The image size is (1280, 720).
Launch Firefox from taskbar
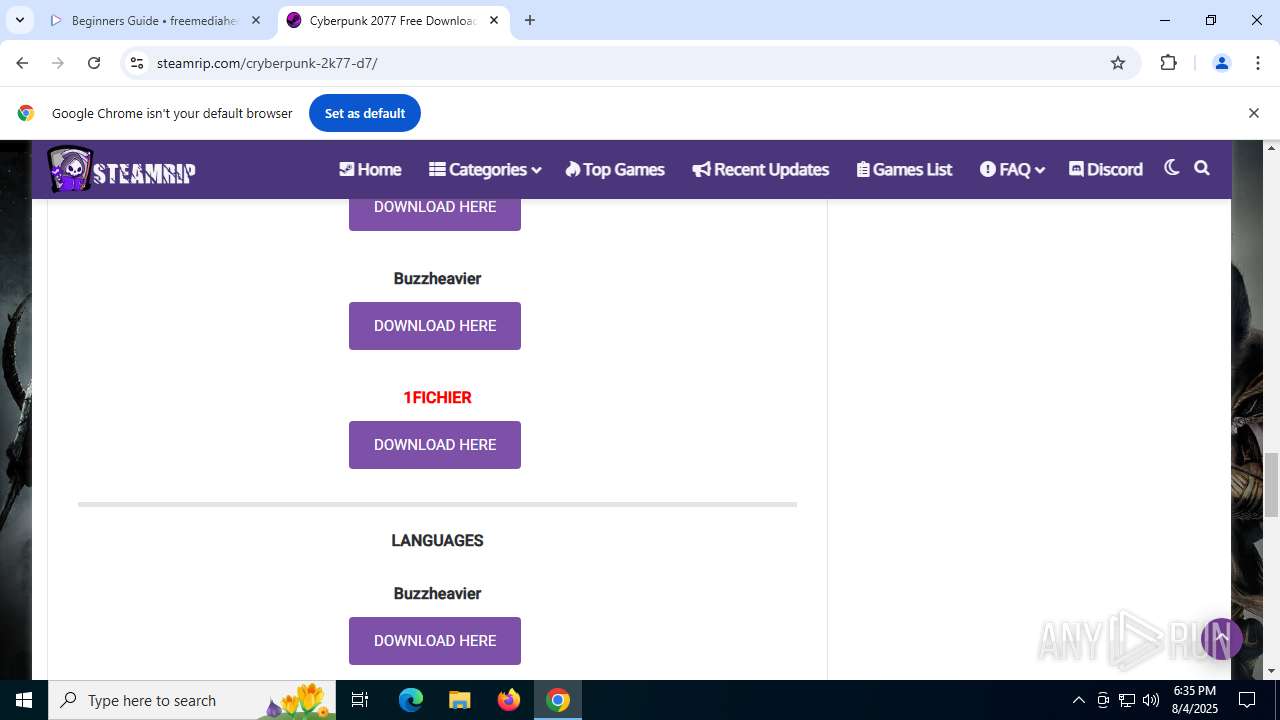point(508,700)
